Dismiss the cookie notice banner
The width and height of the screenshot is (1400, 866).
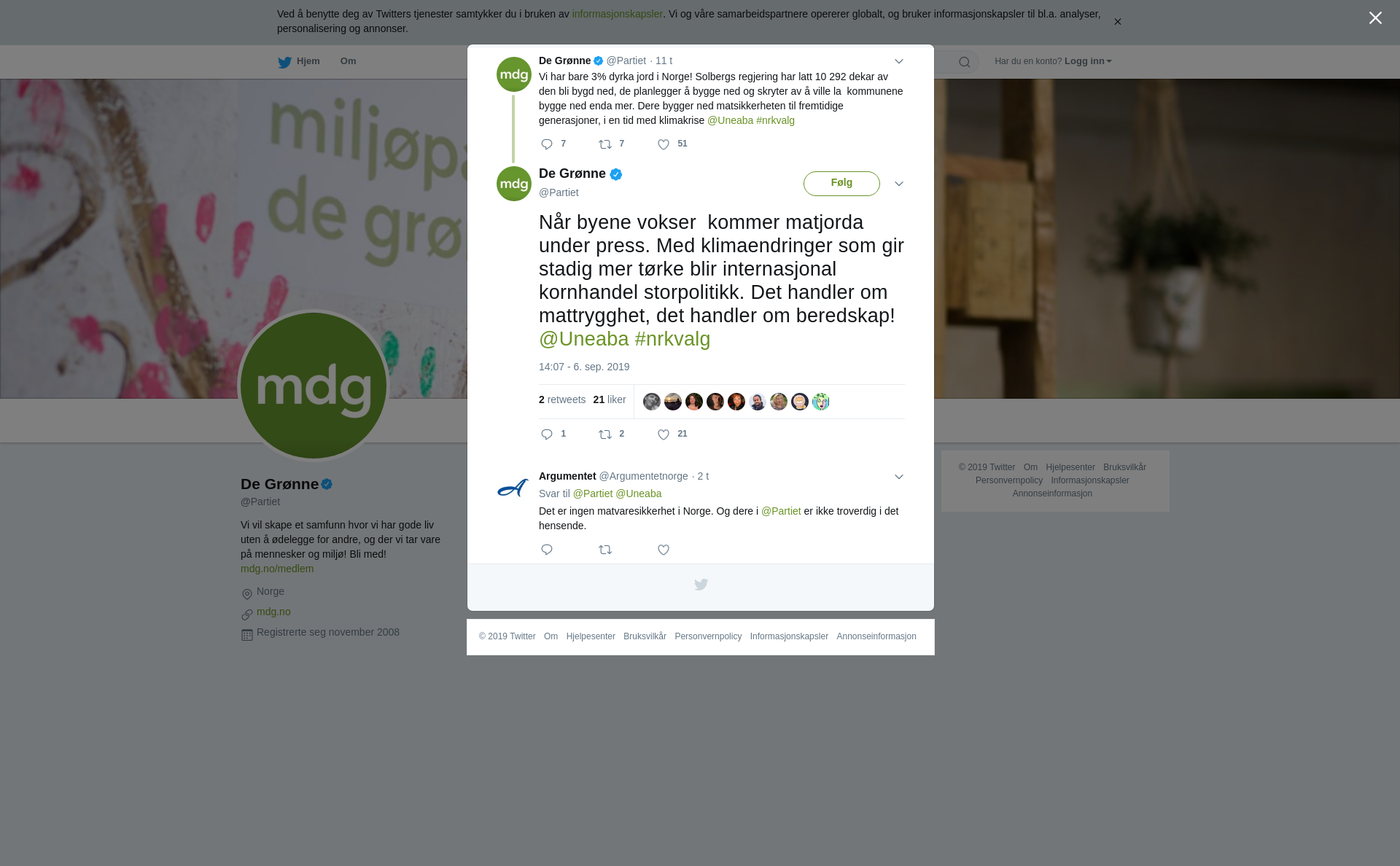tap(1117, 22)
